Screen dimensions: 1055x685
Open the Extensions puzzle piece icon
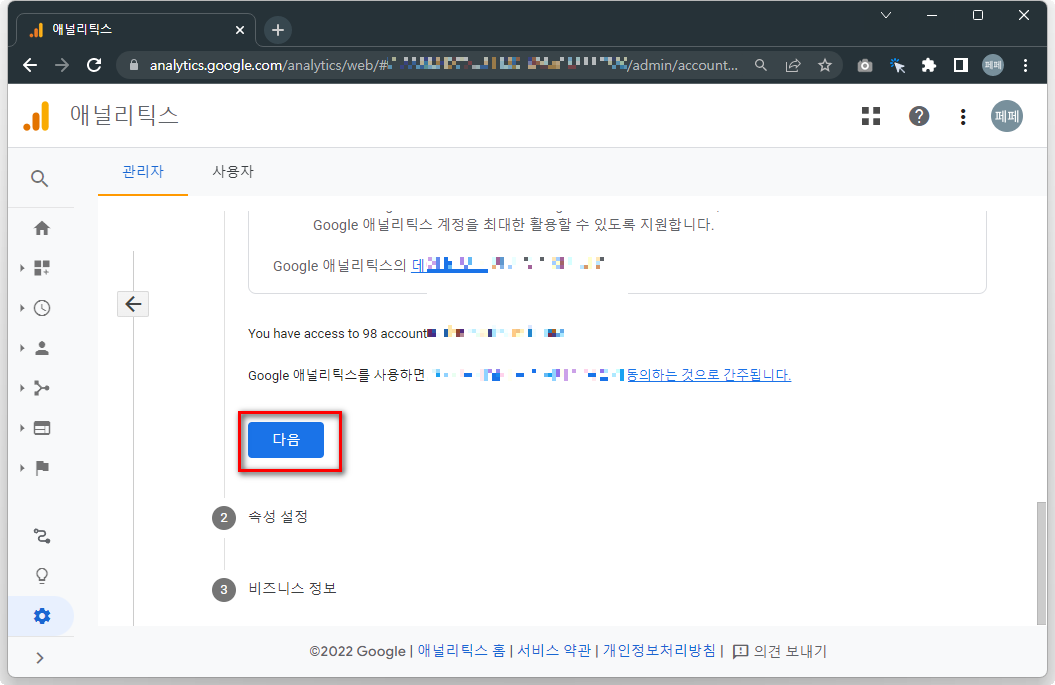click(x=929, y=65)
